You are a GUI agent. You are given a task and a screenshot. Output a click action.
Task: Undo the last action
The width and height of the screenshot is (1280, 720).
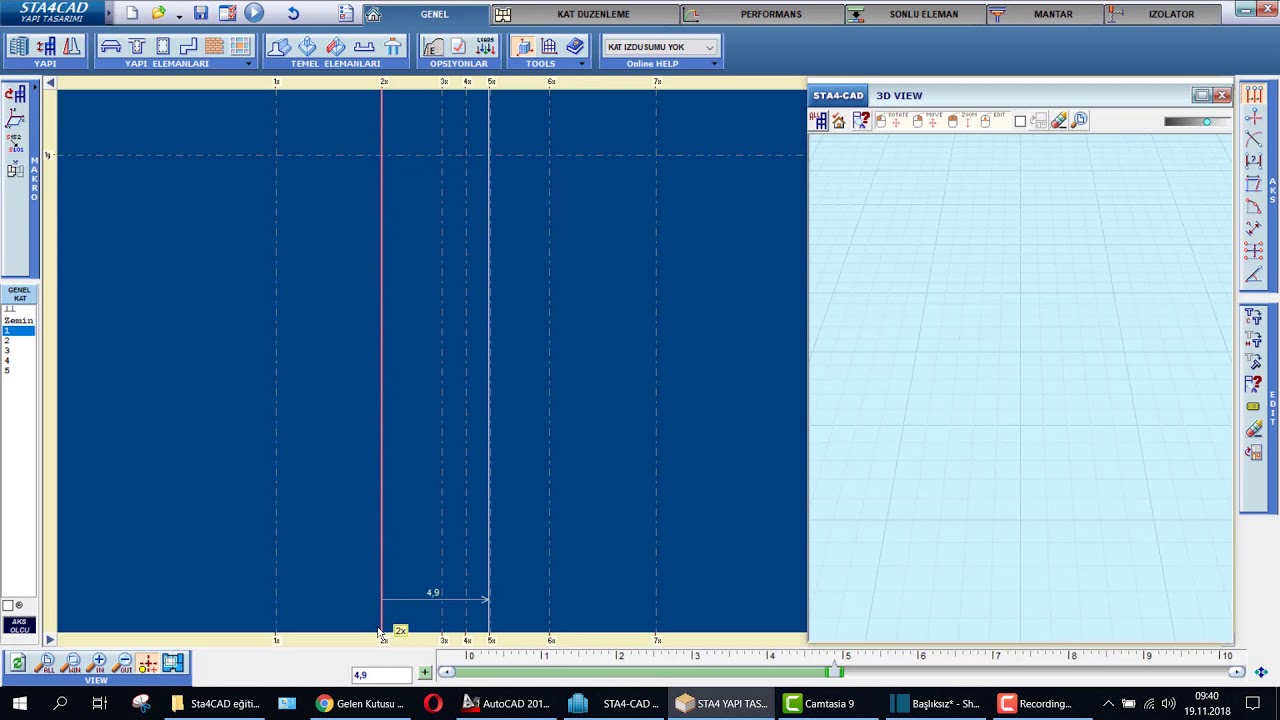(293, 13)
